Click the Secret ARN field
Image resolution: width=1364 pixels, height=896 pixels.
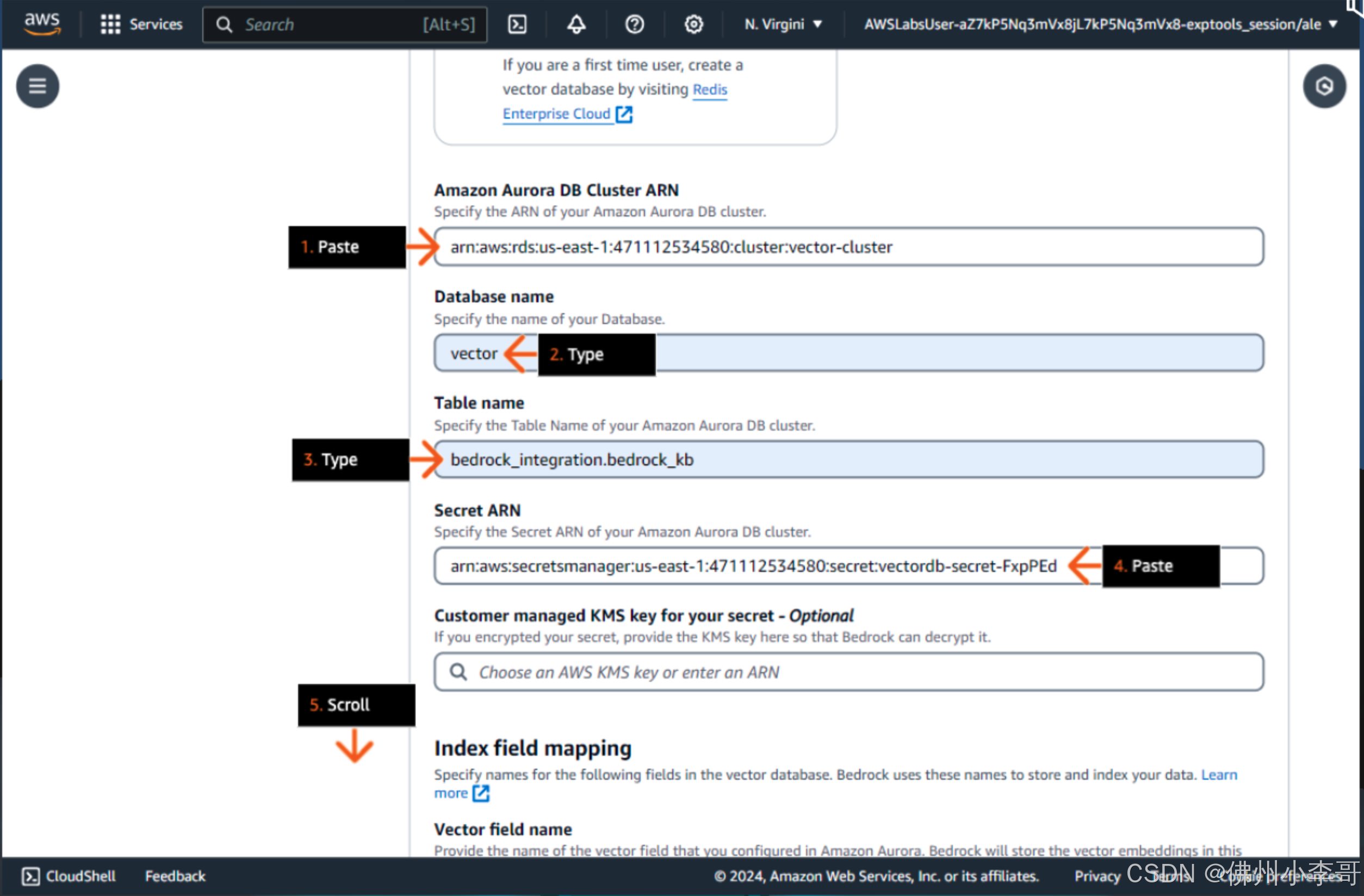(848, 566)
